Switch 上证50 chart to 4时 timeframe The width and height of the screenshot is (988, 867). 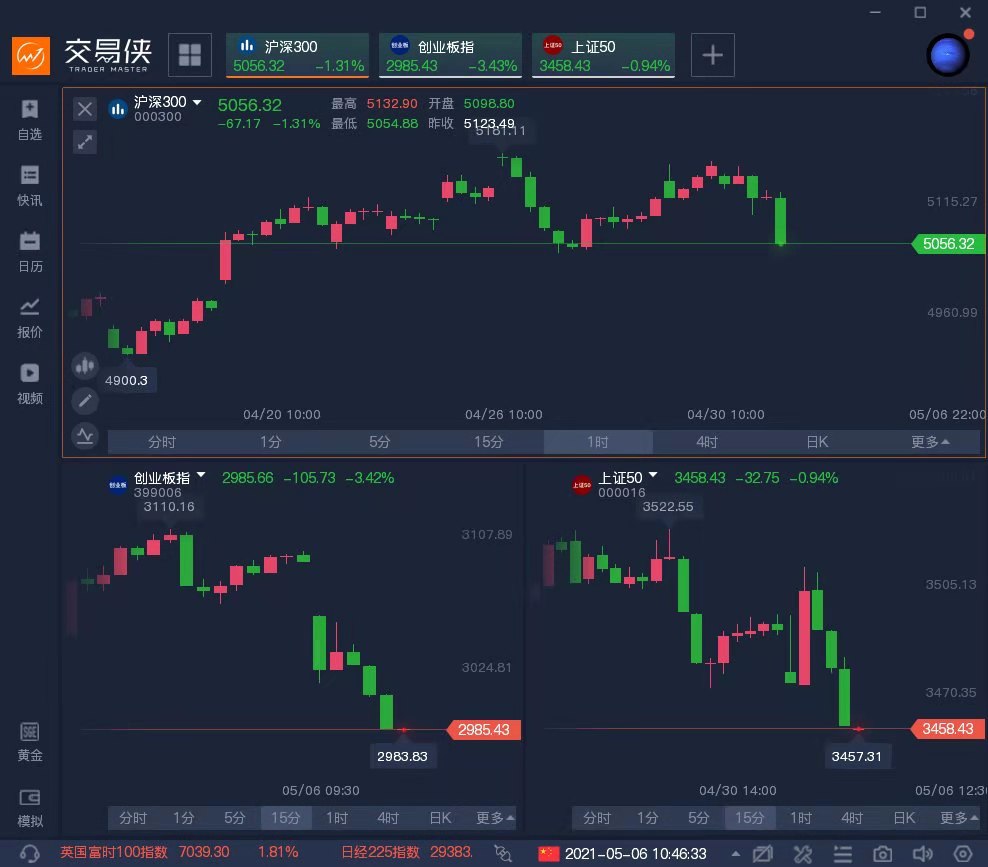(852, 818)
